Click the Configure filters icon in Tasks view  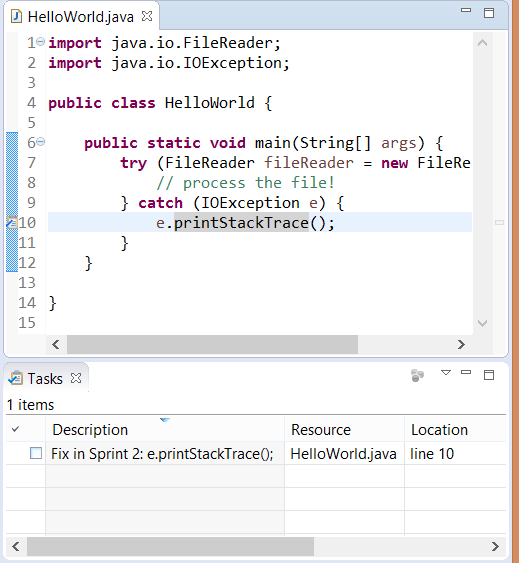pyautogui.click(x=417, y=375)
